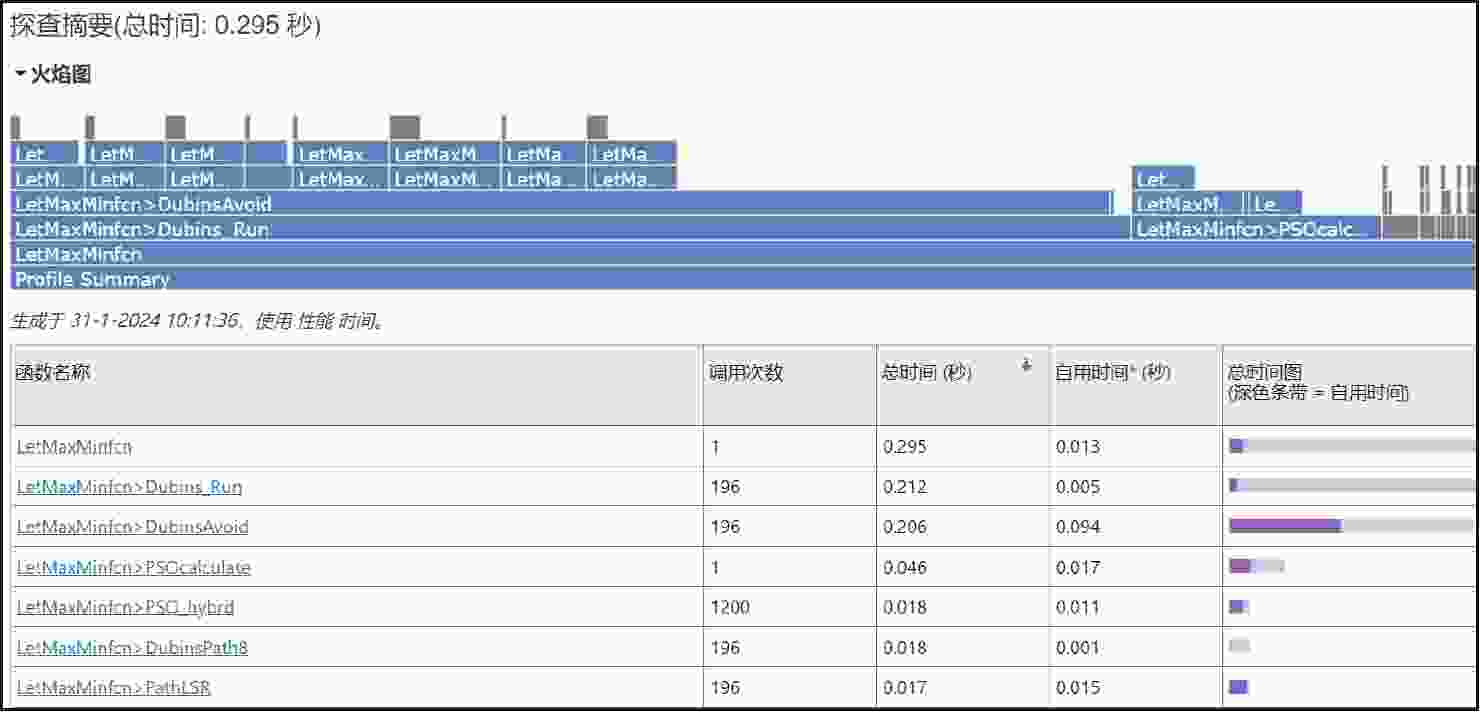This screenshot has width=1480, height=712.
Task: Open the LetMaxMinfcn>DubinsAvoid table link
Action: point(132,527)
